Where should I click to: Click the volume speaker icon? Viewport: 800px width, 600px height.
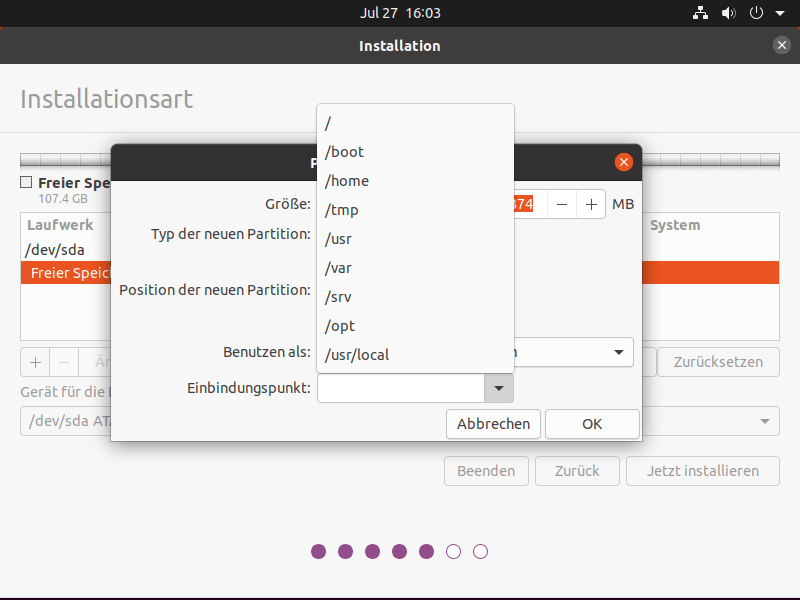pos(728,13)
